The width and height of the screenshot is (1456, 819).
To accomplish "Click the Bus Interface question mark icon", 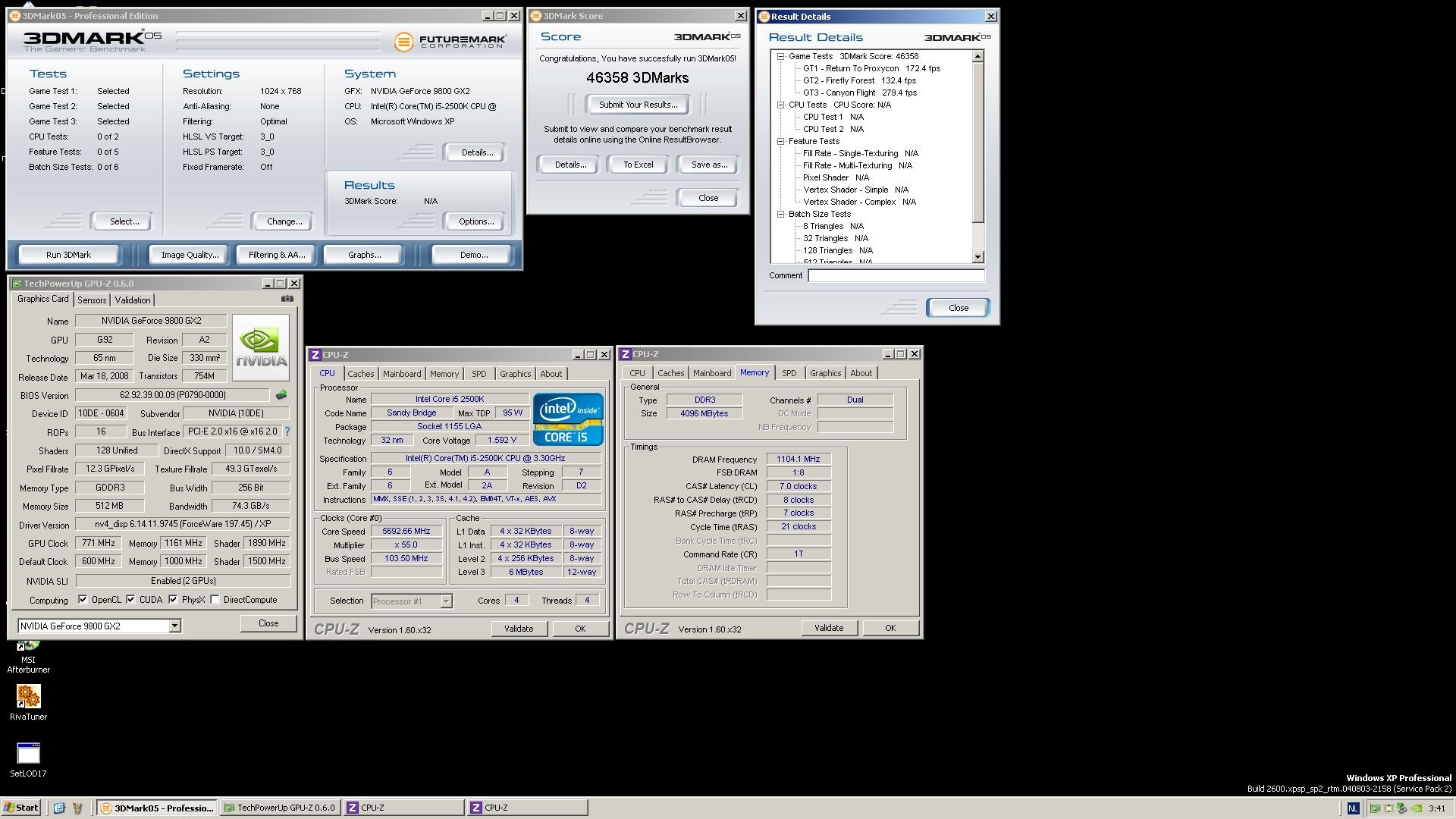I will pos(287,431).
